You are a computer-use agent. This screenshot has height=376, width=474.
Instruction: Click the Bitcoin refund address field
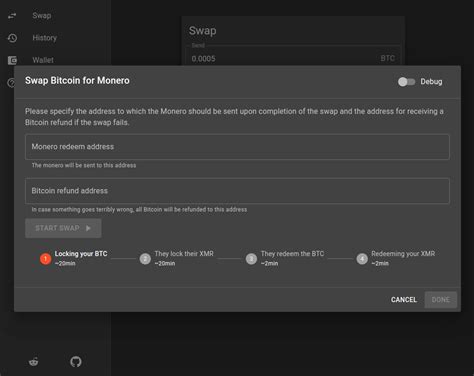[237, 191]
